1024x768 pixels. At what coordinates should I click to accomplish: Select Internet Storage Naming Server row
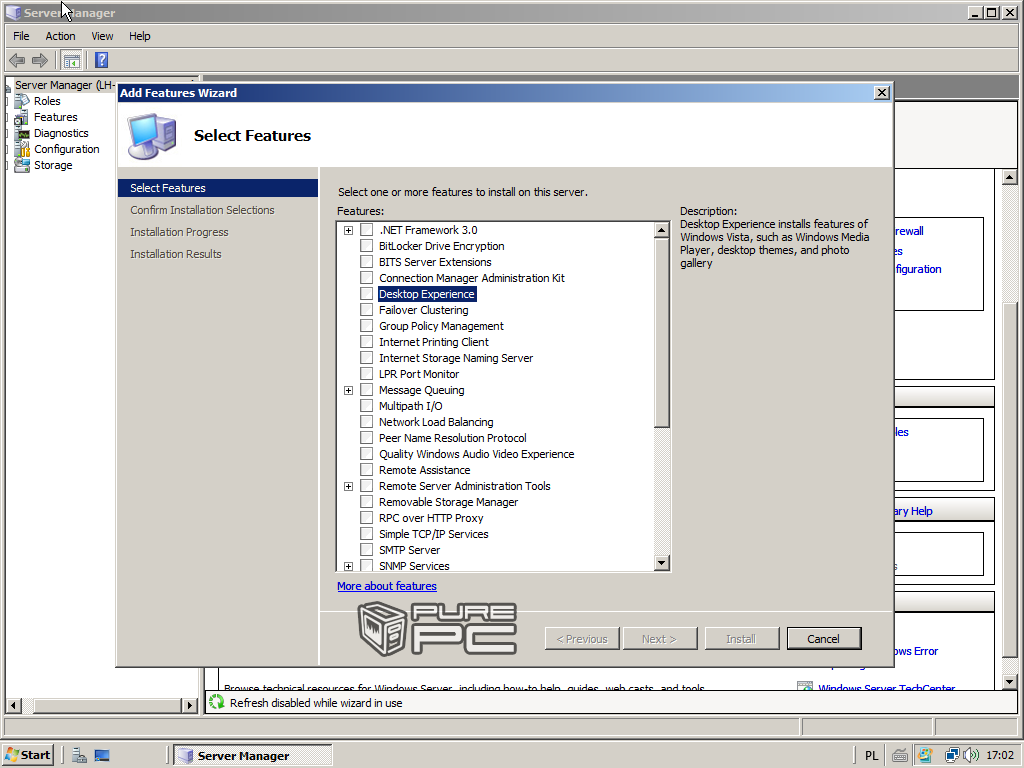456,358
